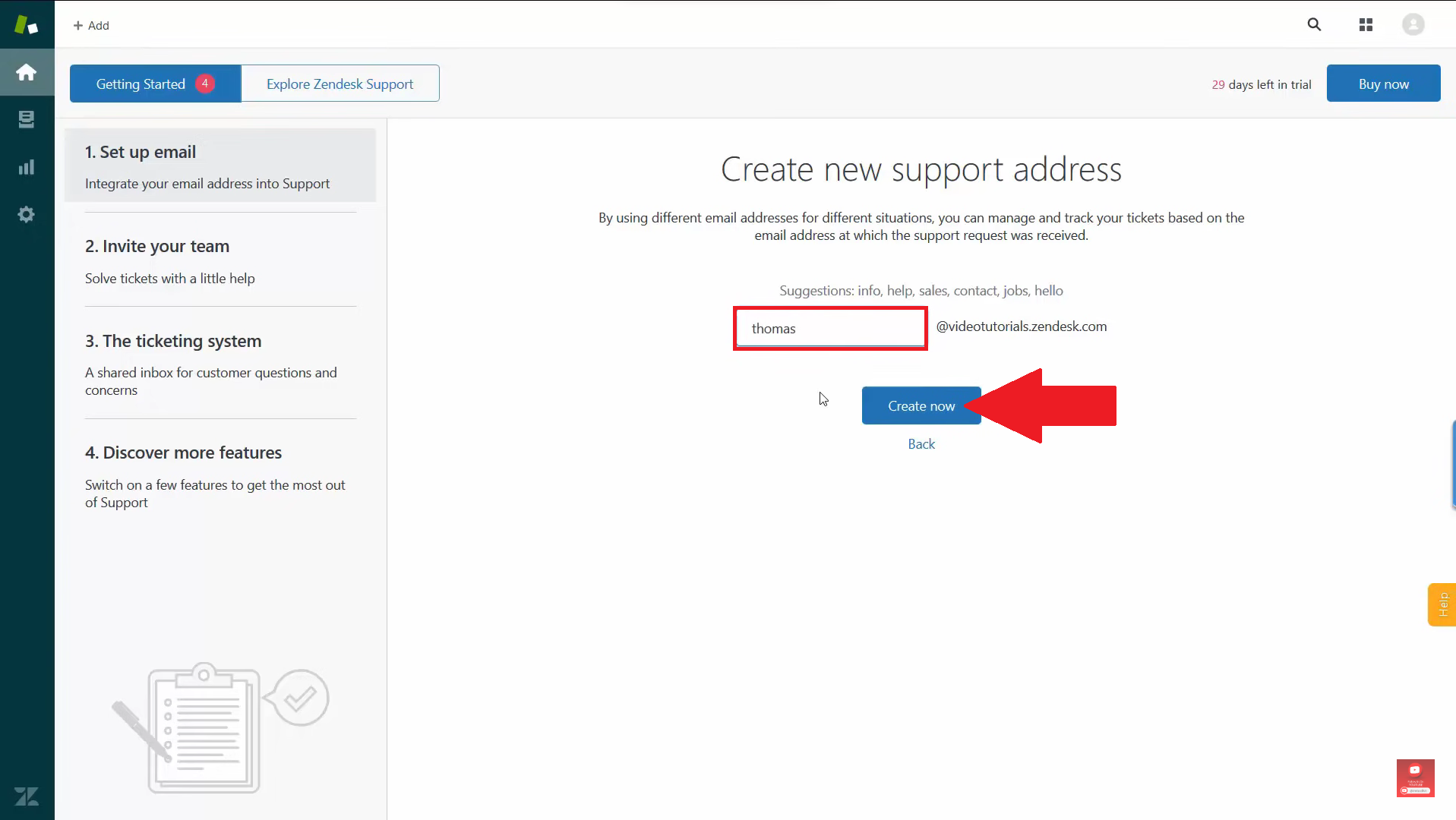The height and width of the screenshot is (820, 1456).
Task: Open the Reporting bar chart icon
Action: (x=27, y=167)
